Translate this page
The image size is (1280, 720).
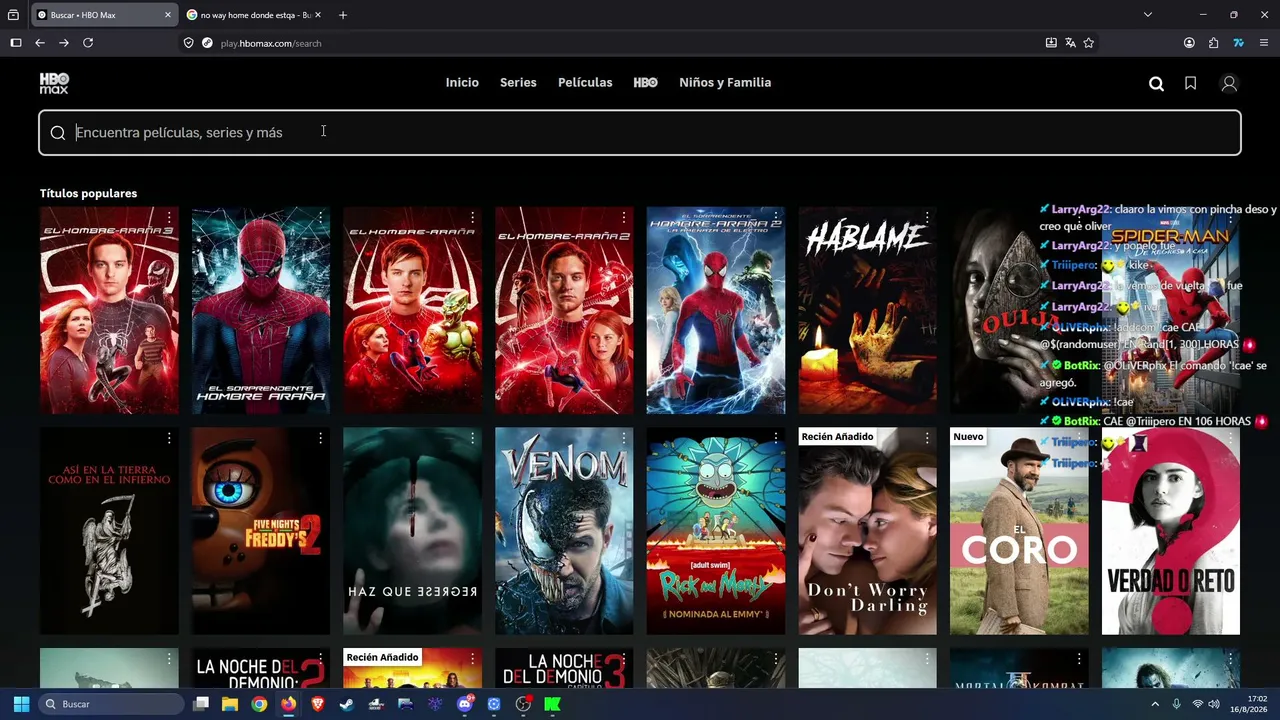1070,43
